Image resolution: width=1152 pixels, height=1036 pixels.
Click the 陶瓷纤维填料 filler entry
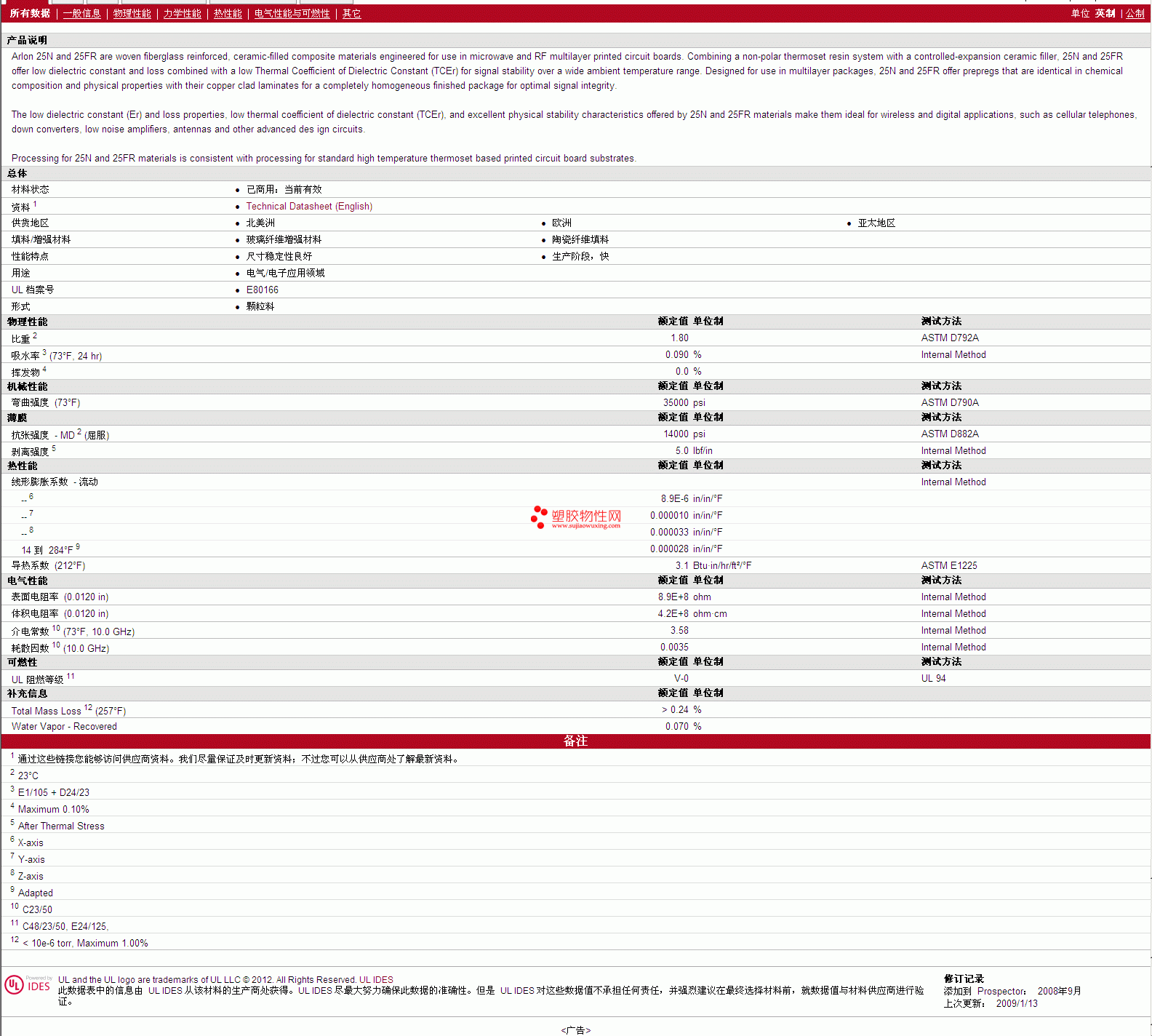(580, 239)
